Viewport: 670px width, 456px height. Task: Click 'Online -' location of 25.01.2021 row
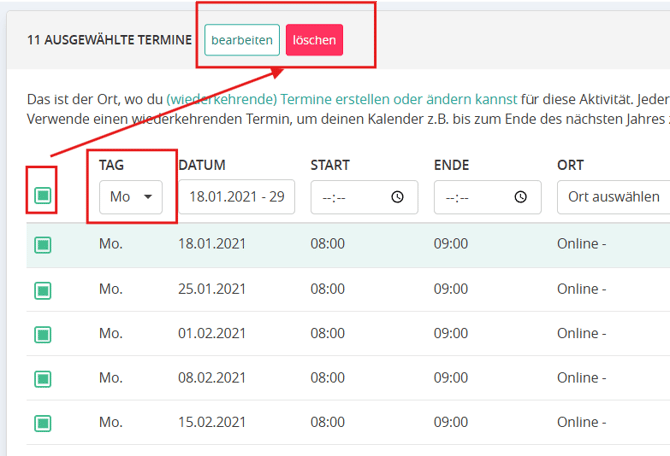(582, 289)
